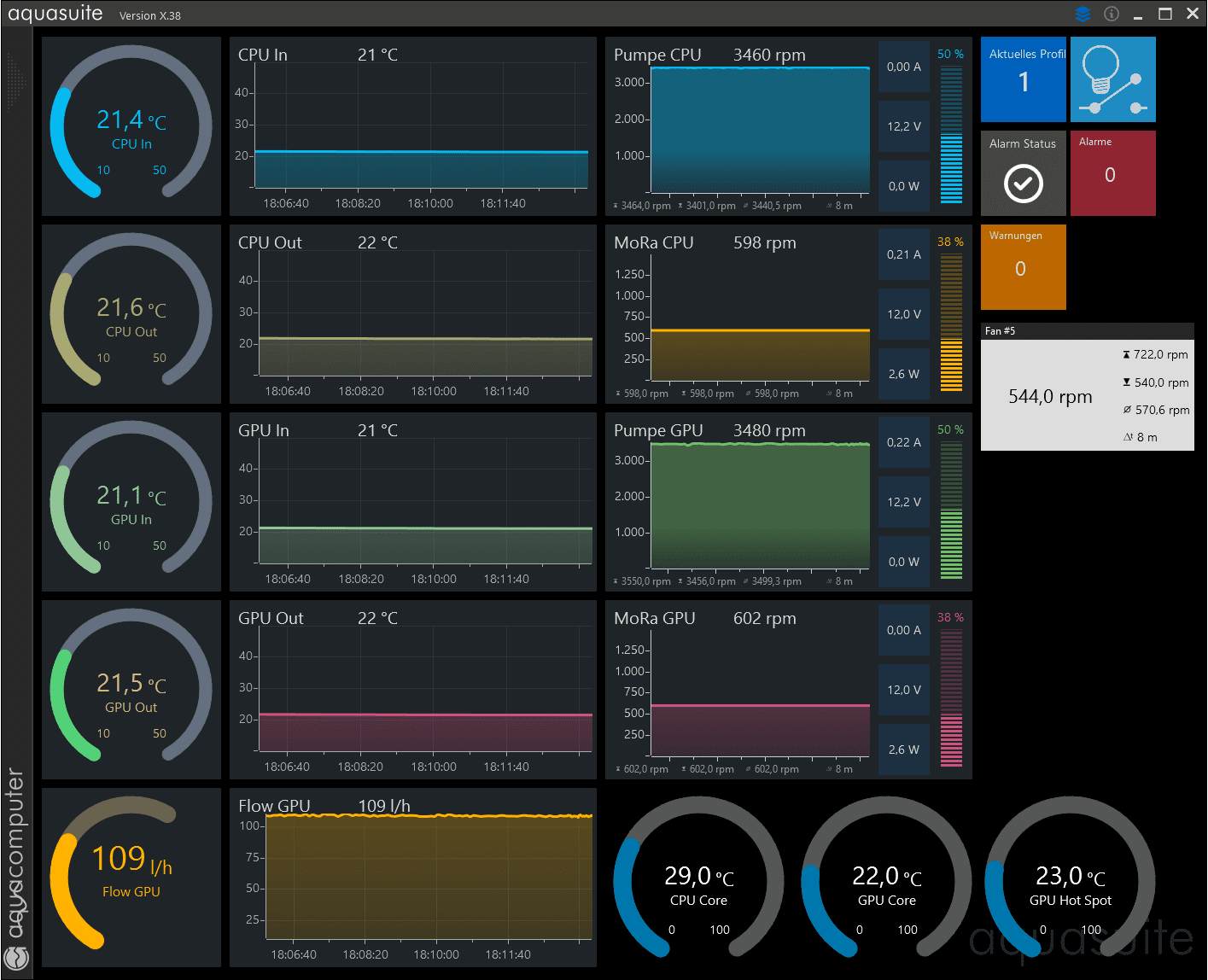Open the orange Warnungen tile
Image resolution: width=1208 pixels, height=980 pixels.
(x=1023, y=267)
